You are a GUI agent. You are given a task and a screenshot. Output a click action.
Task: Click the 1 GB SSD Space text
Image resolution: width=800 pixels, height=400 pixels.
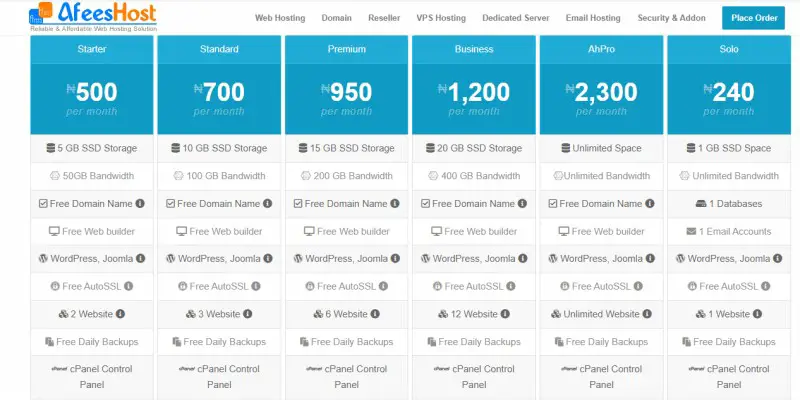coord(734,148)
